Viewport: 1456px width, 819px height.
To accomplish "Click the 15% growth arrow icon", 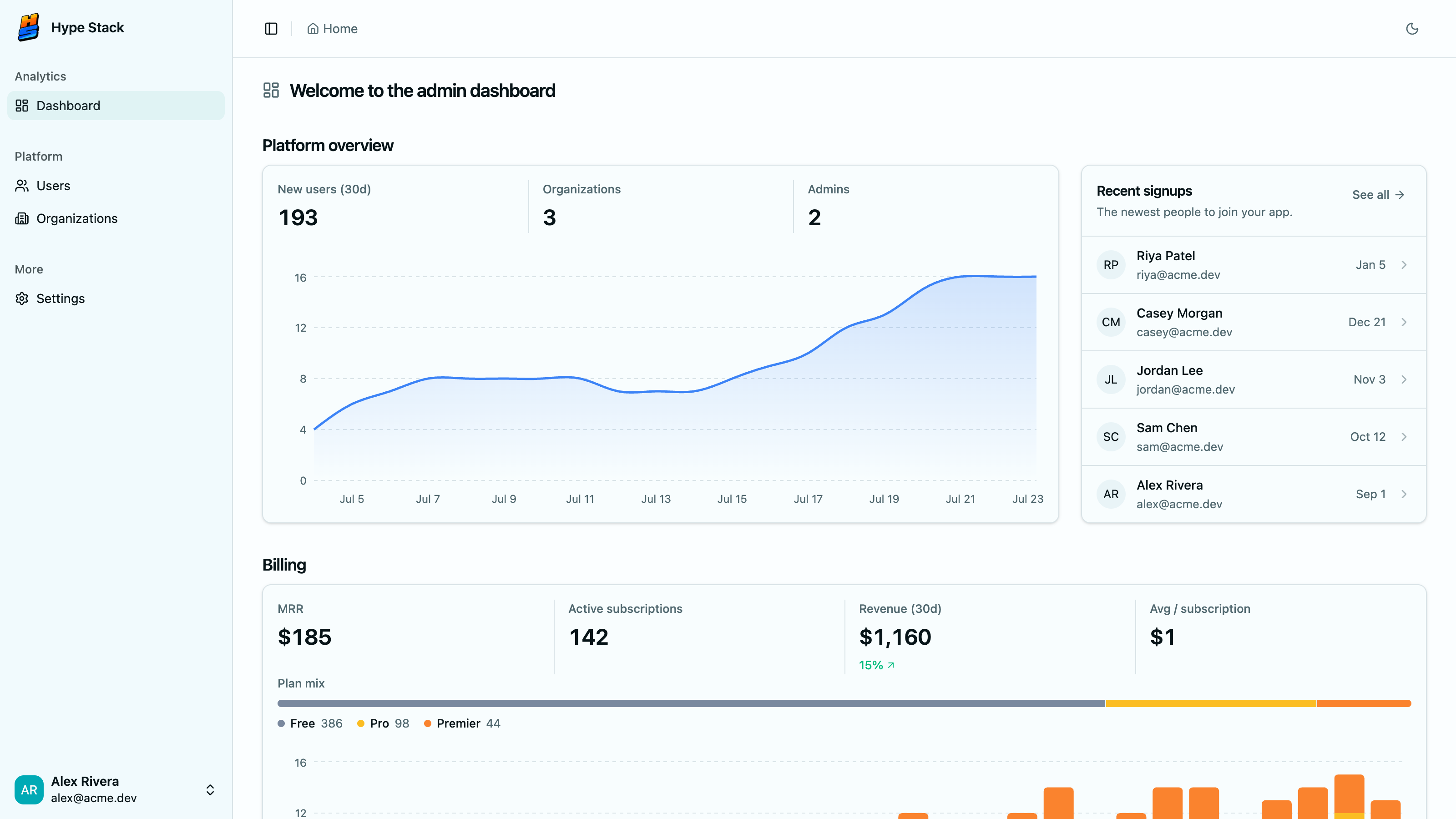I will pyautogui.click(x=891, y=665).
